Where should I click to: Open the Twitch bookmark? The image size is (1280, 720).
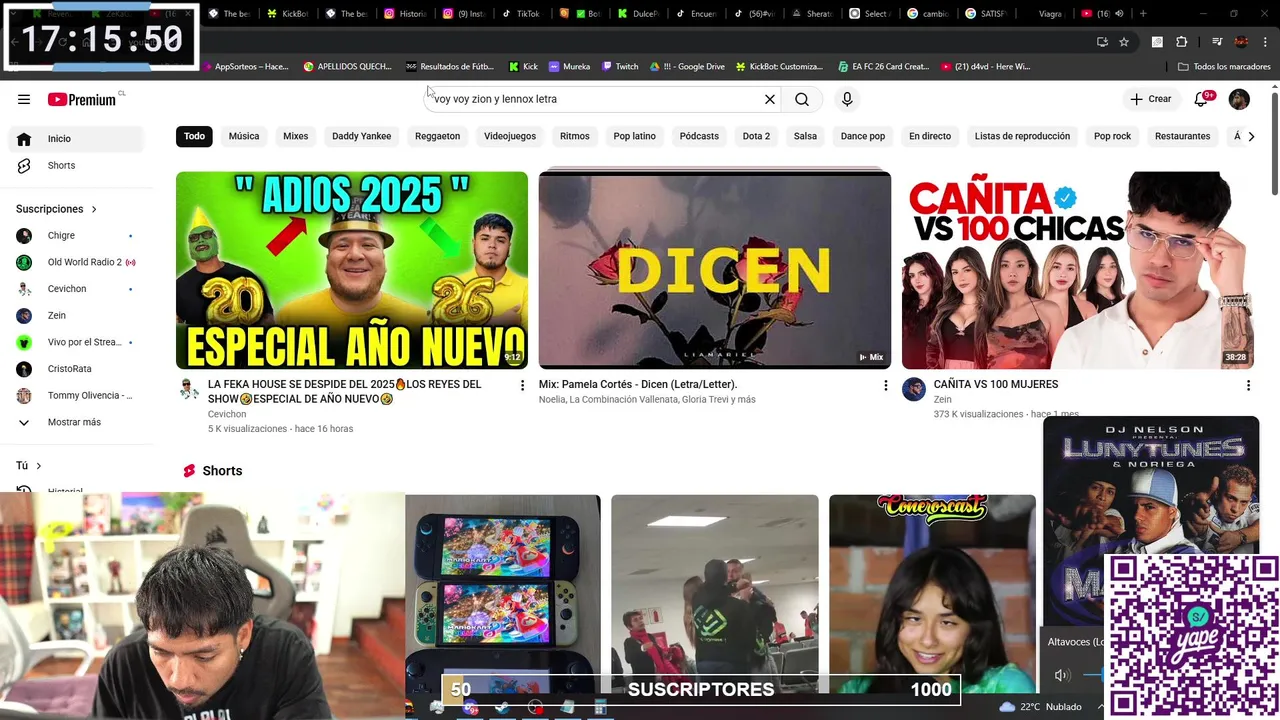point(620,67)
